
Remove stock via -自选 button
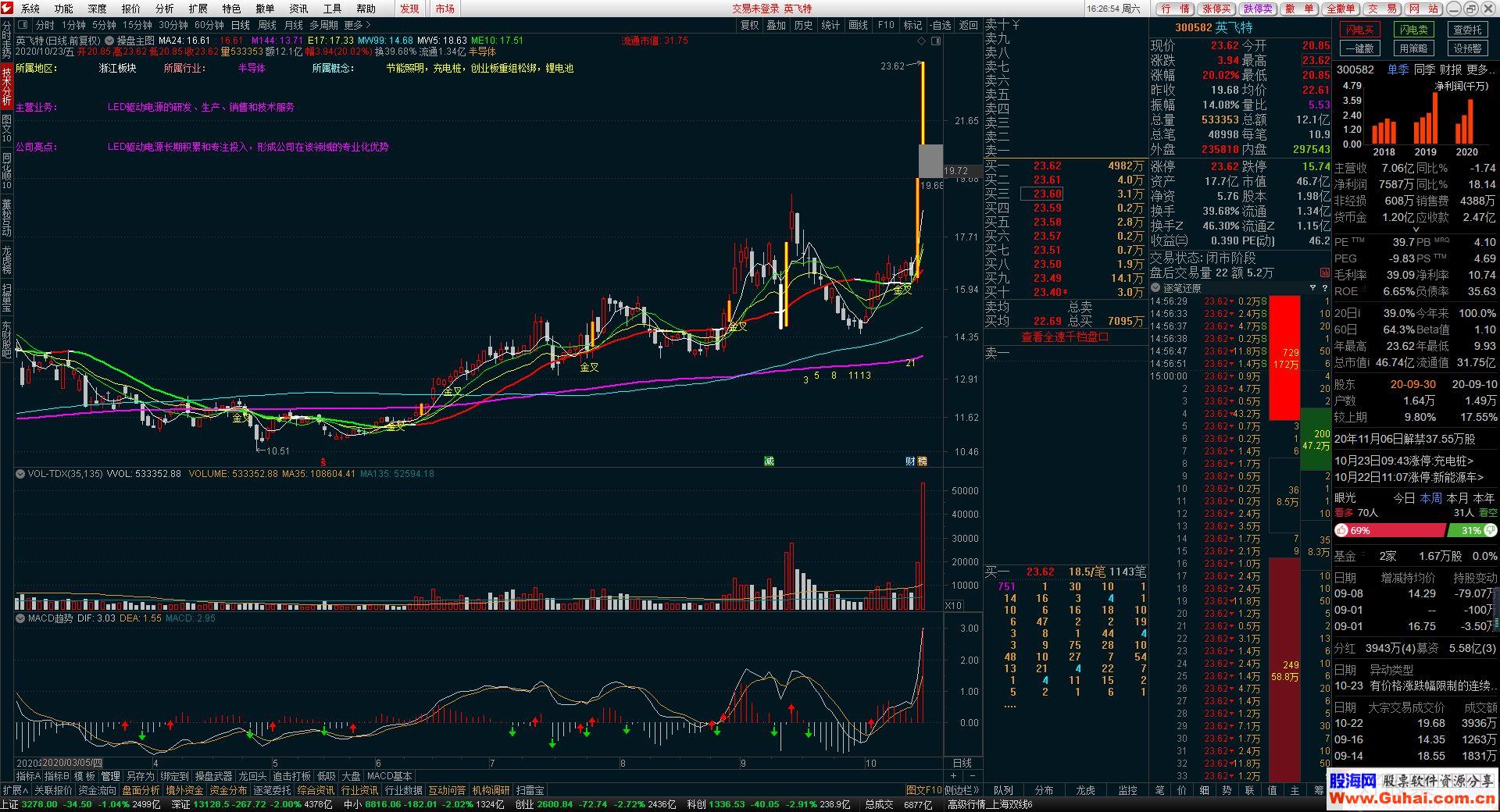(x=941, y=26)
